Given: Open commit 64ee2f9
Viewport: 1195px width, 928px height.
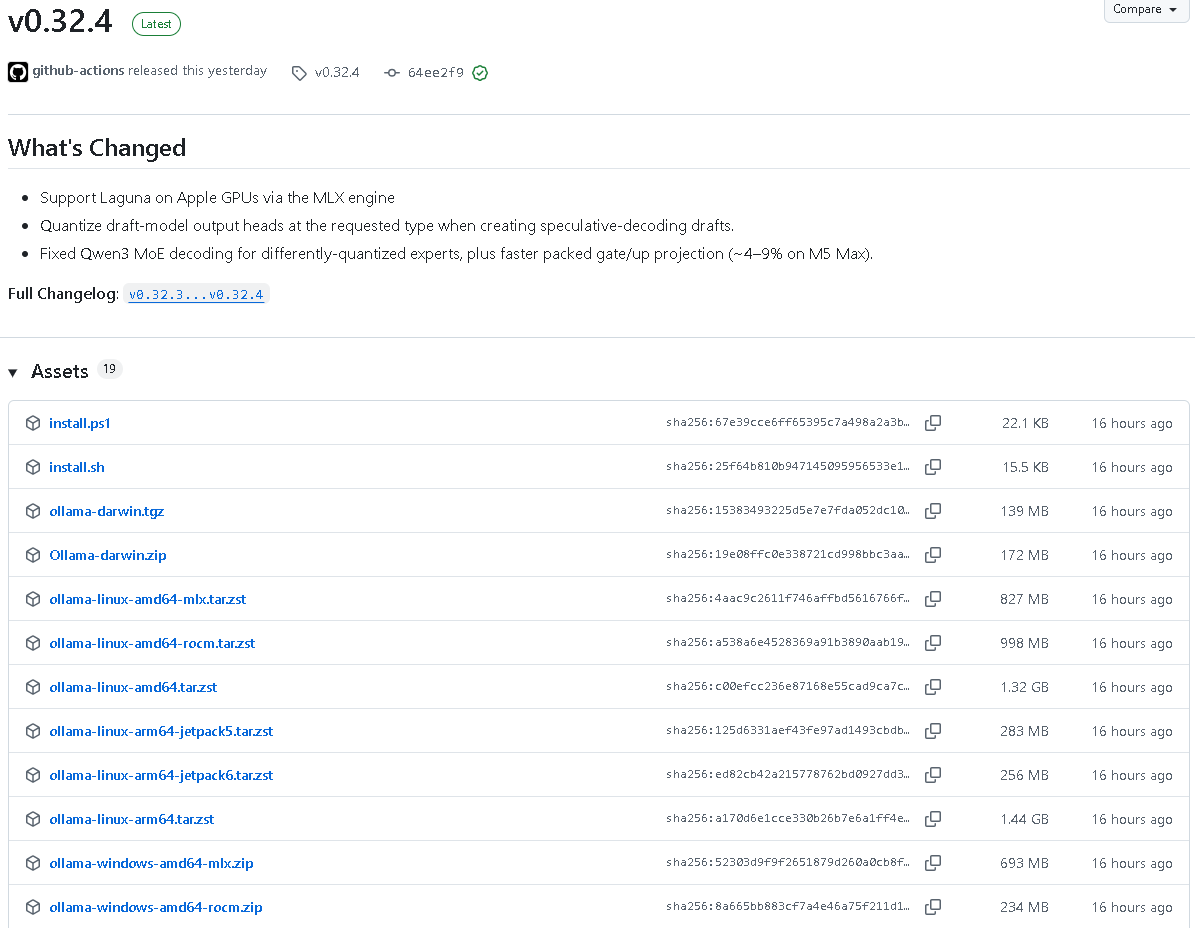Looking at the screenshot, I should click(x=436, y=72).
